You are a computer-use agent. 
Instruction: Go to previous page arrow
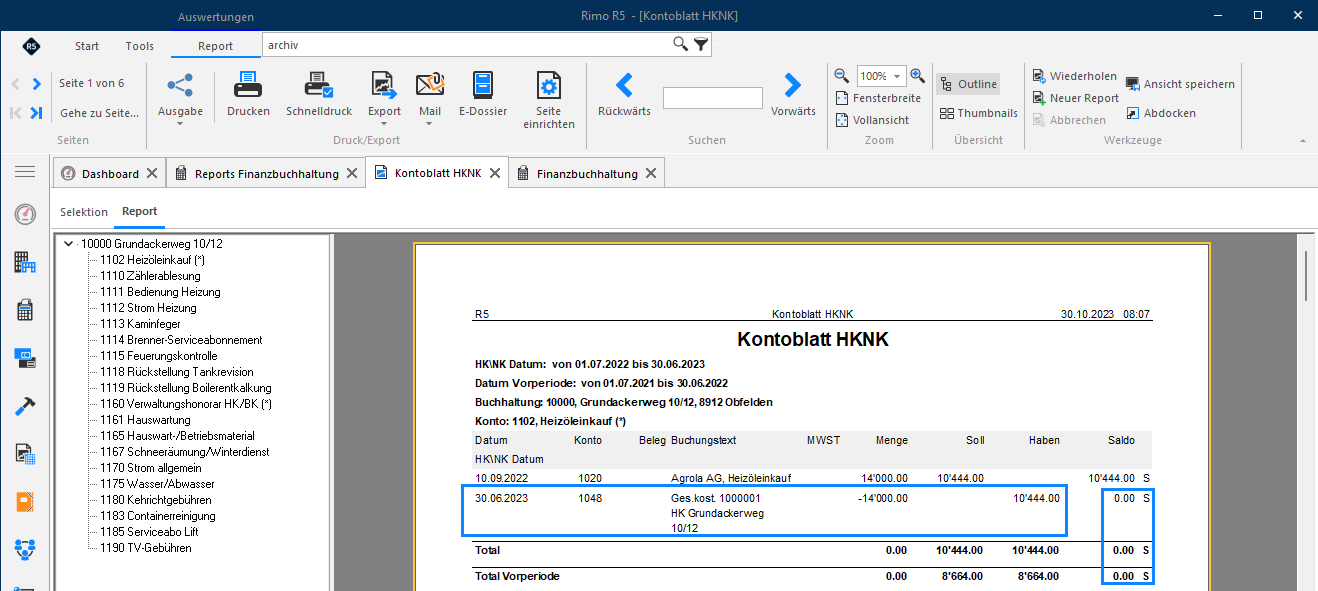[15, 84]
